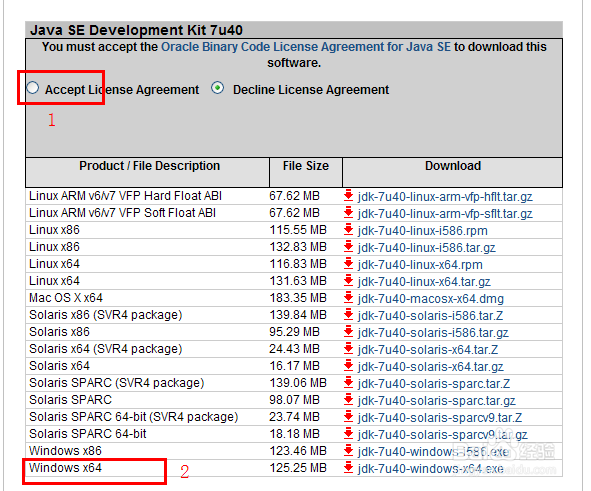
Task: Click download arrow icon for jdk-7u40-linux-arm-vfp-hflt.tar.gz
Action: tap(349, 196)
